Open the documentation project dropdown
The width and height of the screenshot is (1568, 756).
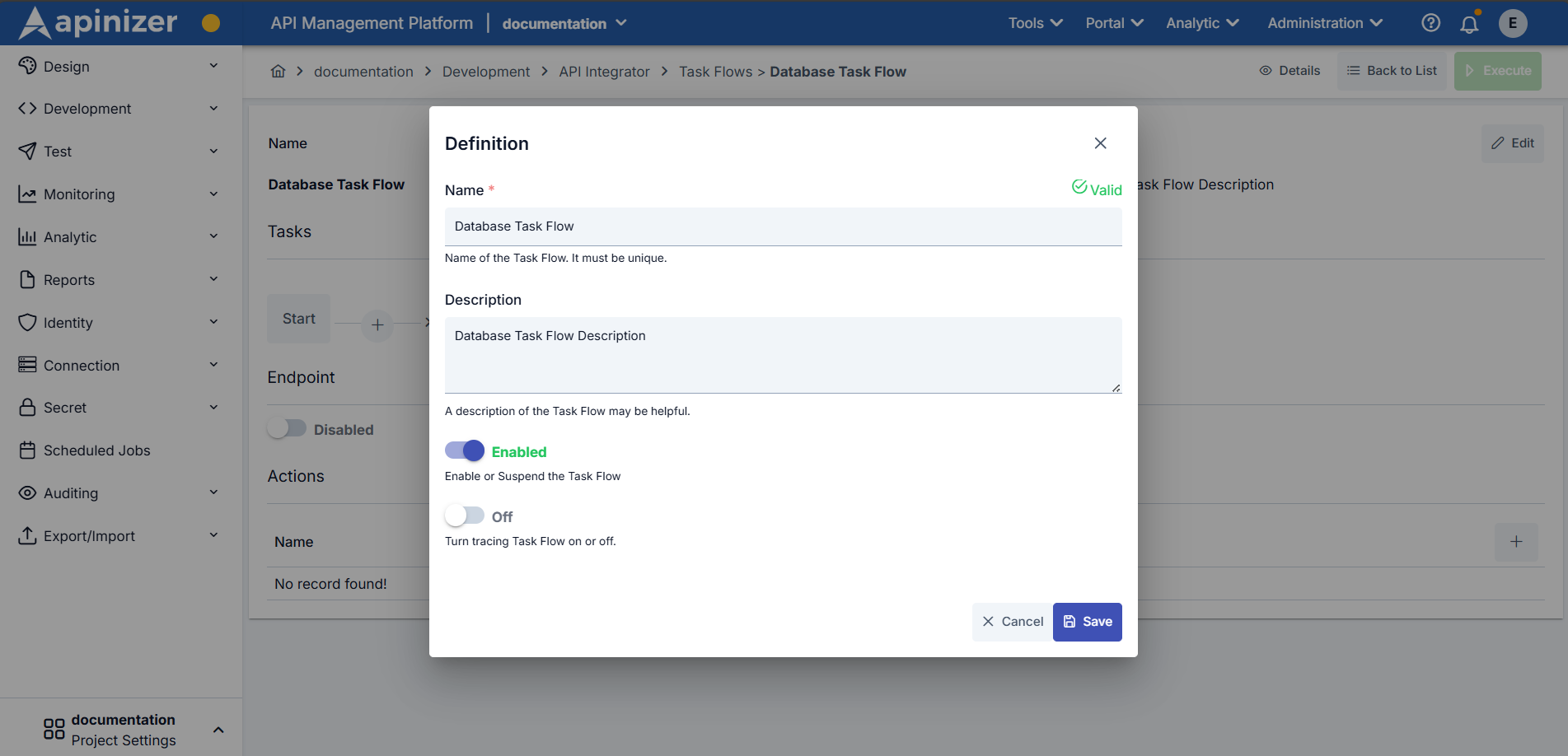564,23
